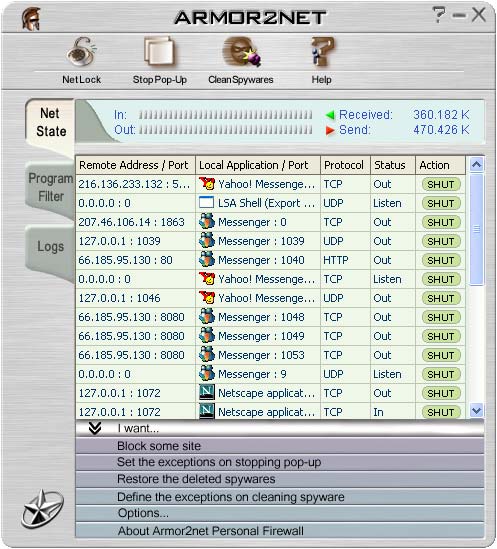Open the StopPop-Up tool icon

coord(159,53)
